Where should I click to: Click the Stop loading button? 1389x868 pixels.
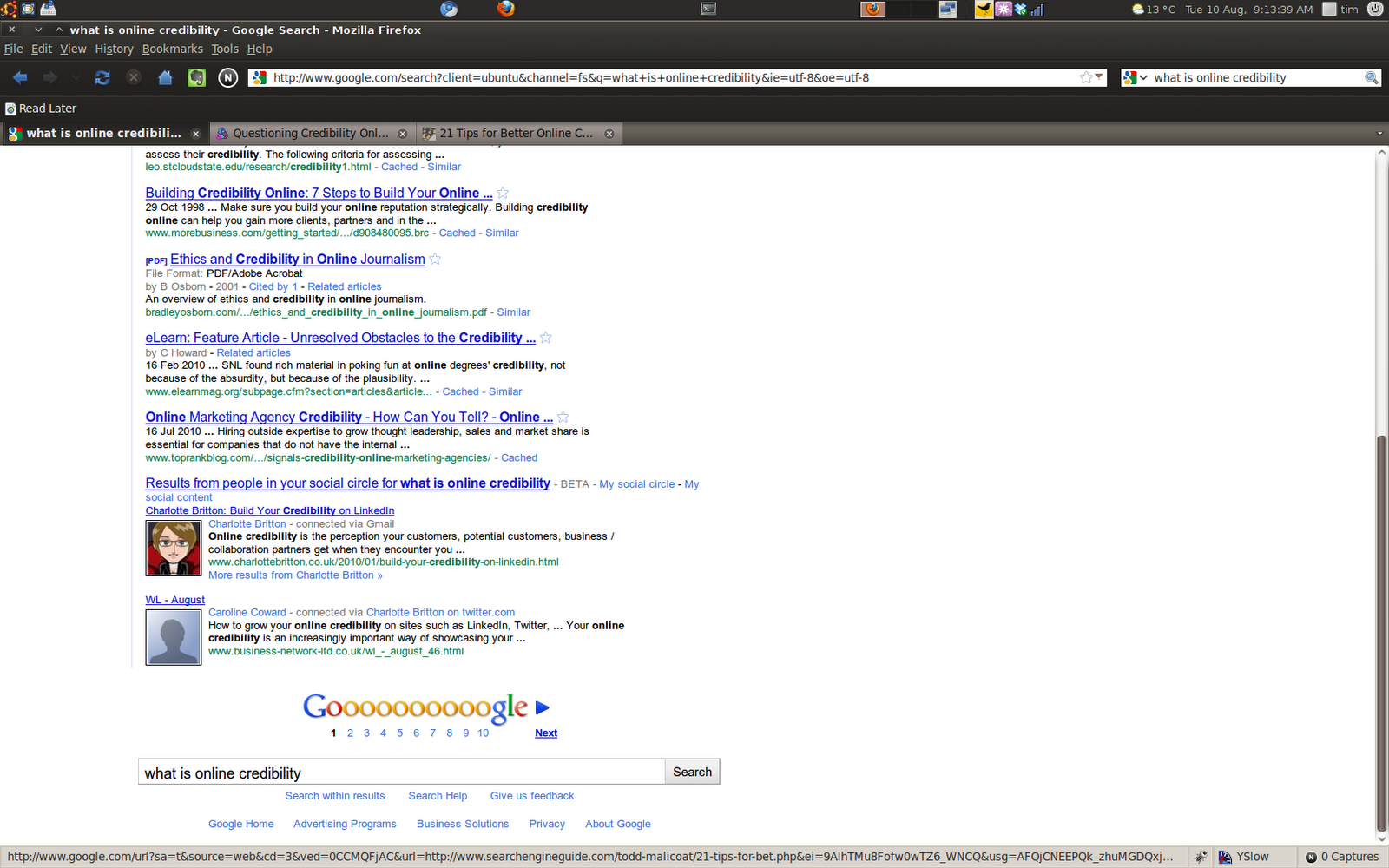134,77
